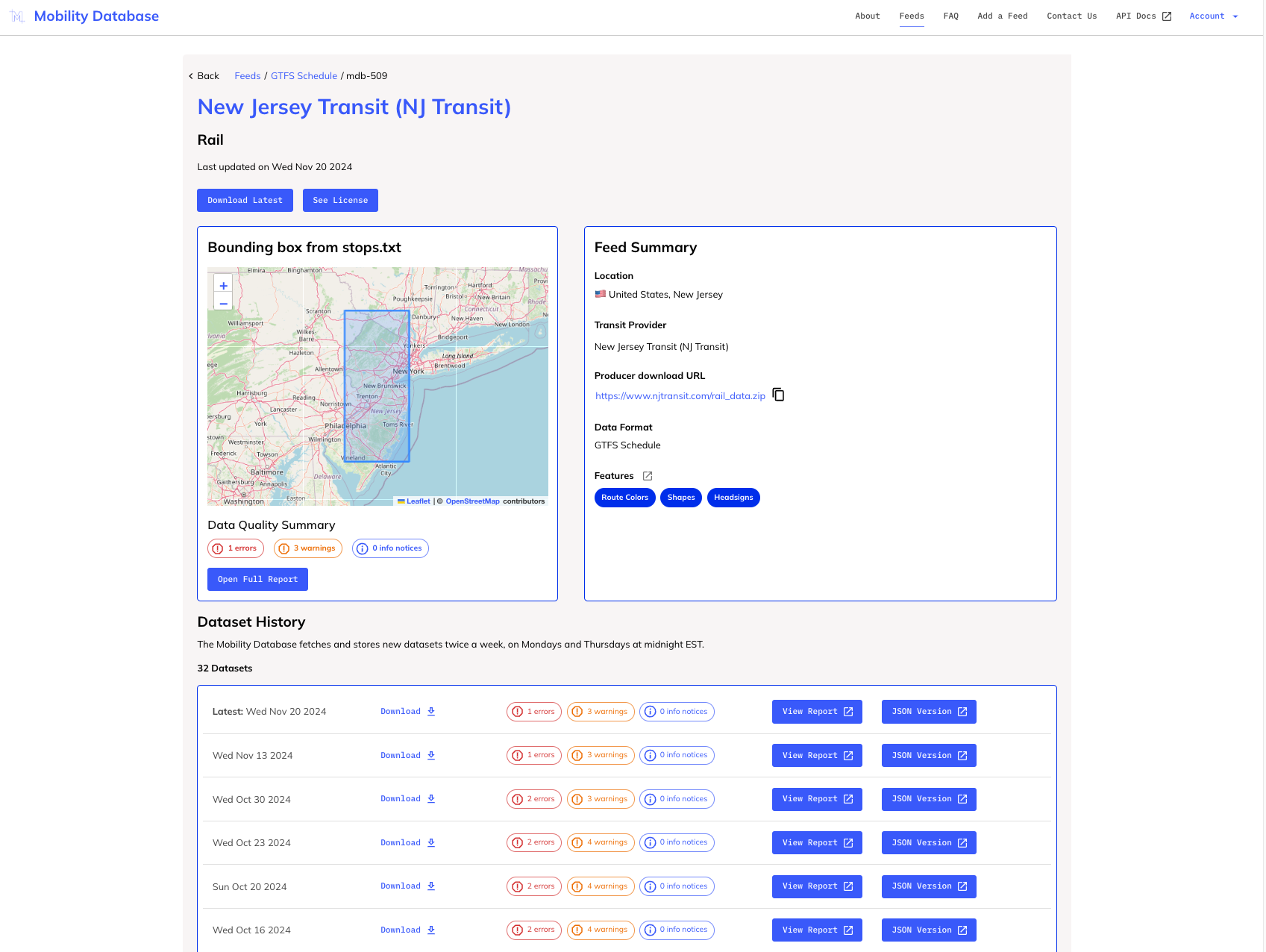This screenshot has width=1266, height=952.
Task: Open Full Report button
Action: pos(257,580)
